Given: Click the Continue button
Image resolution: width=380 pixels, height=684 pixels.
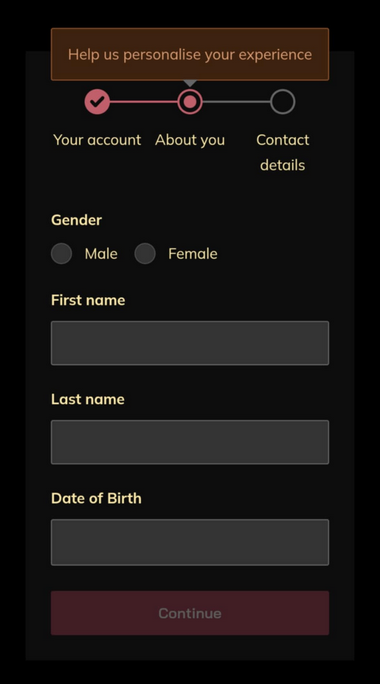Looking at the screenshot, I should pos(190,613).
